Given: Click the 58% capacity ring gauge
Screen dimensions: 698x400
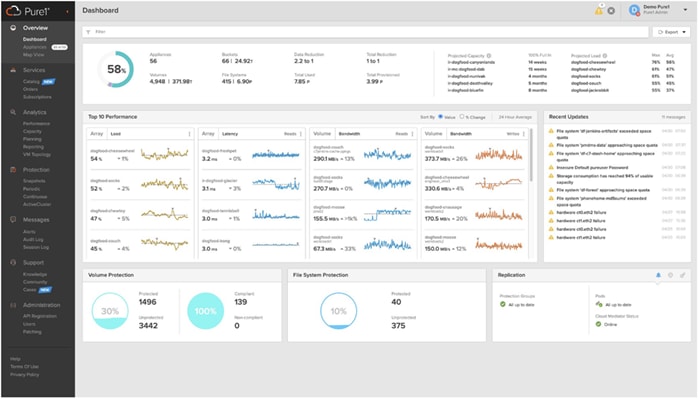Looking at the screenshot, I should pyautogui.click(x=116, y=69).
